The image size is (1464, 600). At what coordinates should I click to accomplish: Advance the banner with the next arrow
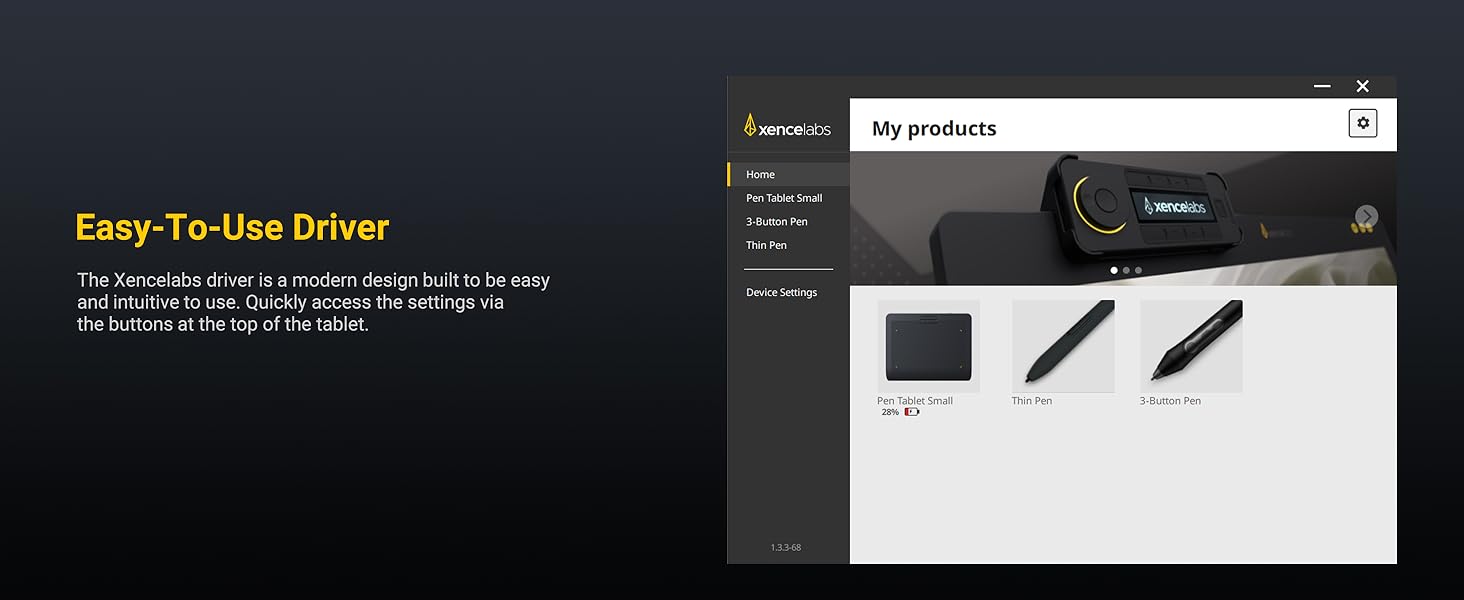click(x=1366, y=216)
